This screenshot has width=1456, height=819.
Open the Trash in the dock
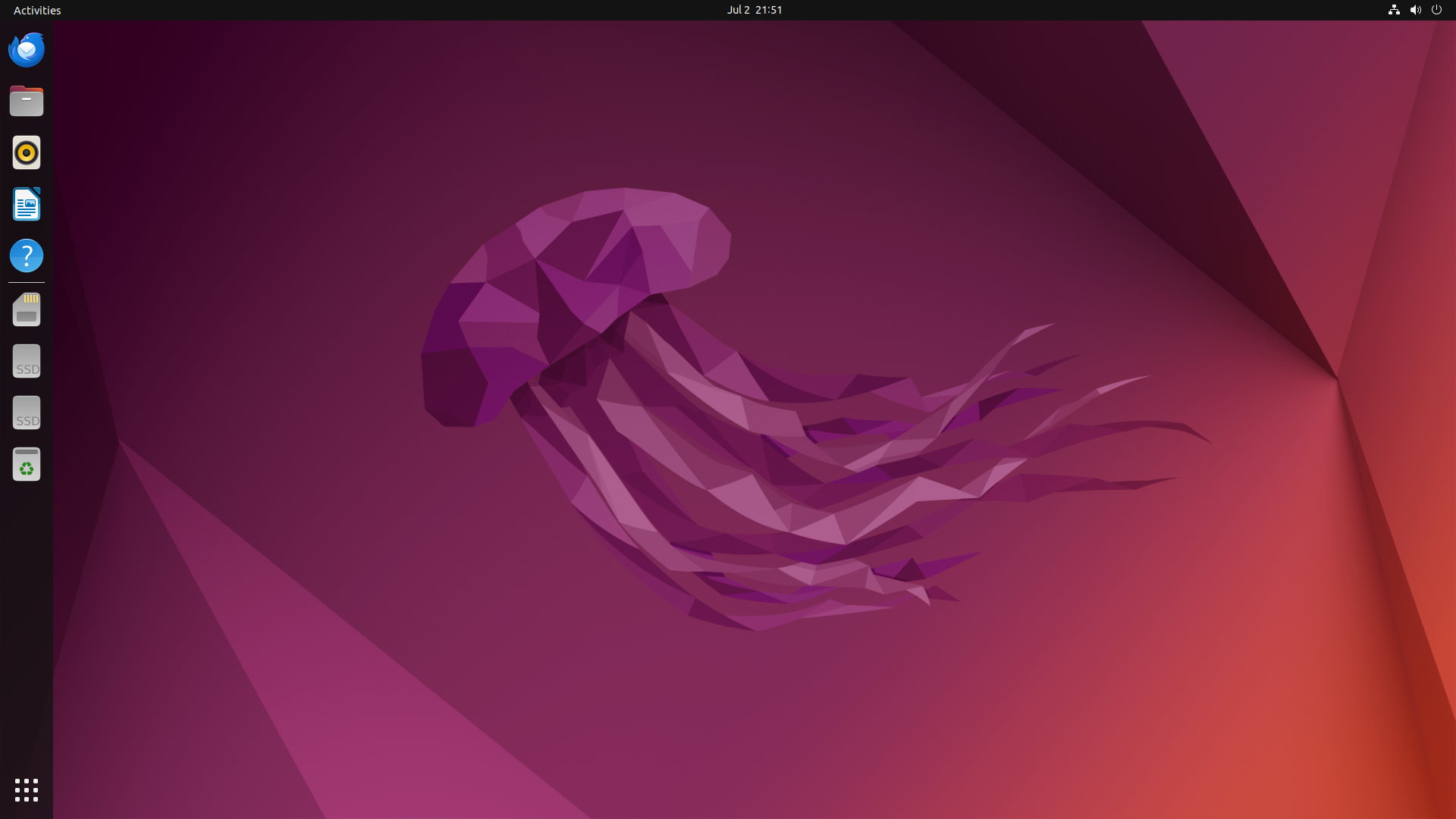pos(27,464)
